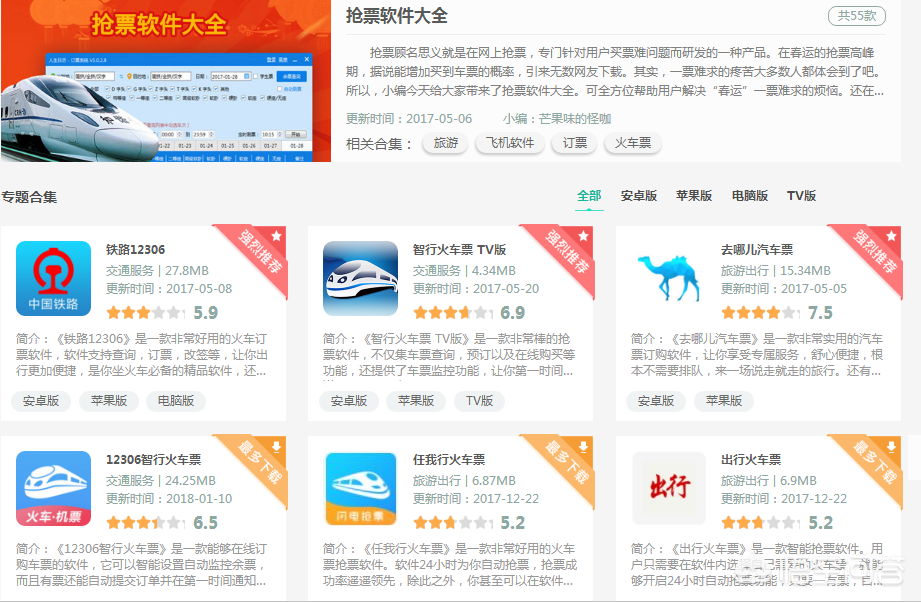Click the 铁路12306 简介 description text
The width and height of the screenshot is (921, 602).
tap(142, 355)
